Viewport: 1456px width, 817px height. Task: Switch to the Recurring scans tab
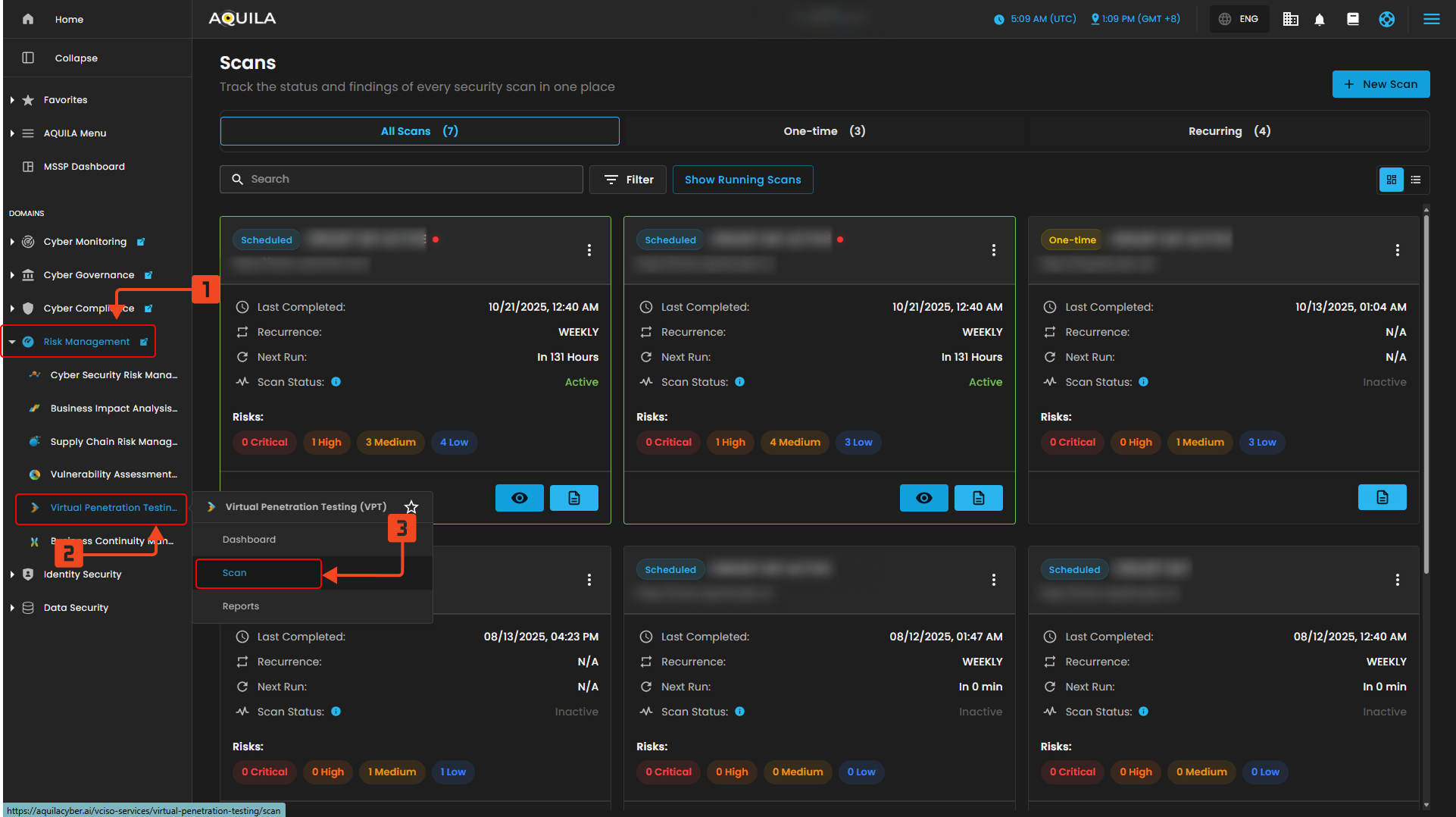(x=1229, y=131)
